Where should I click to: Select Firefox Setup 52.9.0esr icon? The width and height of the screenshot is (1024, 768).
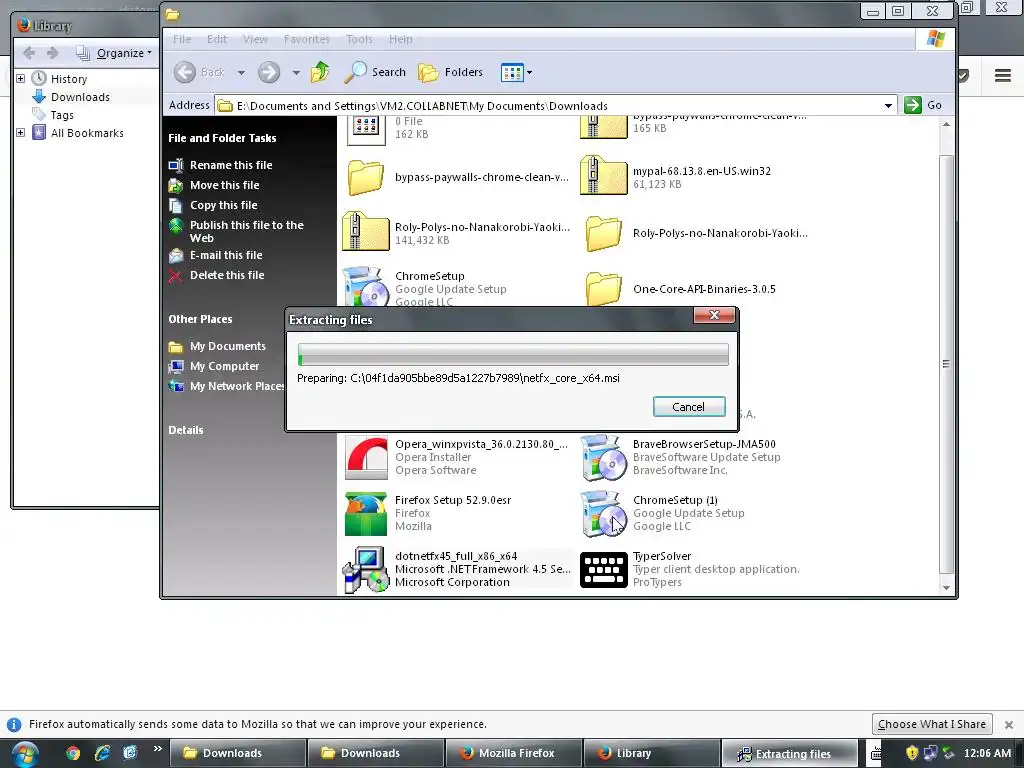[x=366, y=513]
